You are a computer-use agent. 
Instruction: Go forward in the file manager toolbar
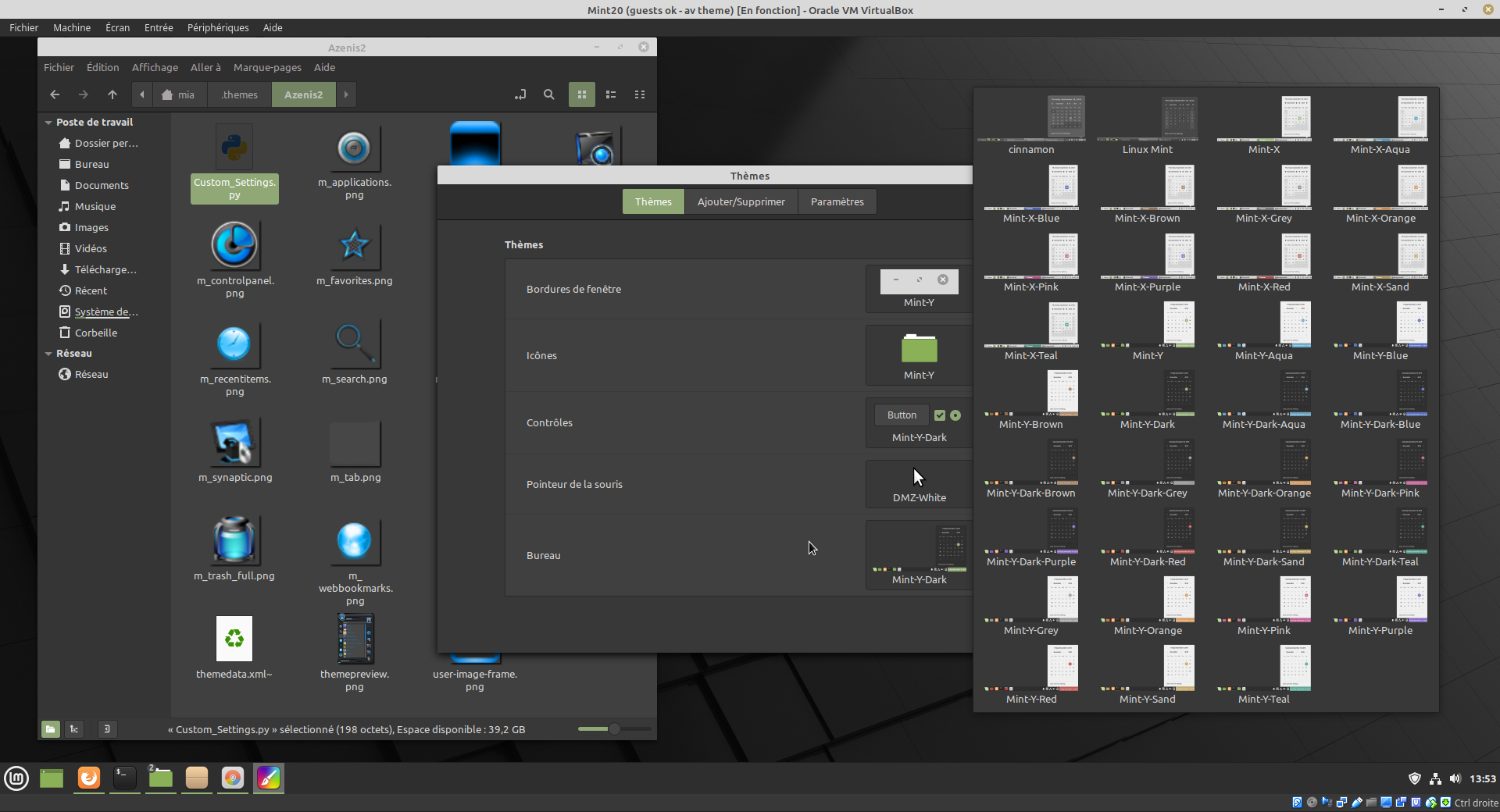tap(84, 94)
